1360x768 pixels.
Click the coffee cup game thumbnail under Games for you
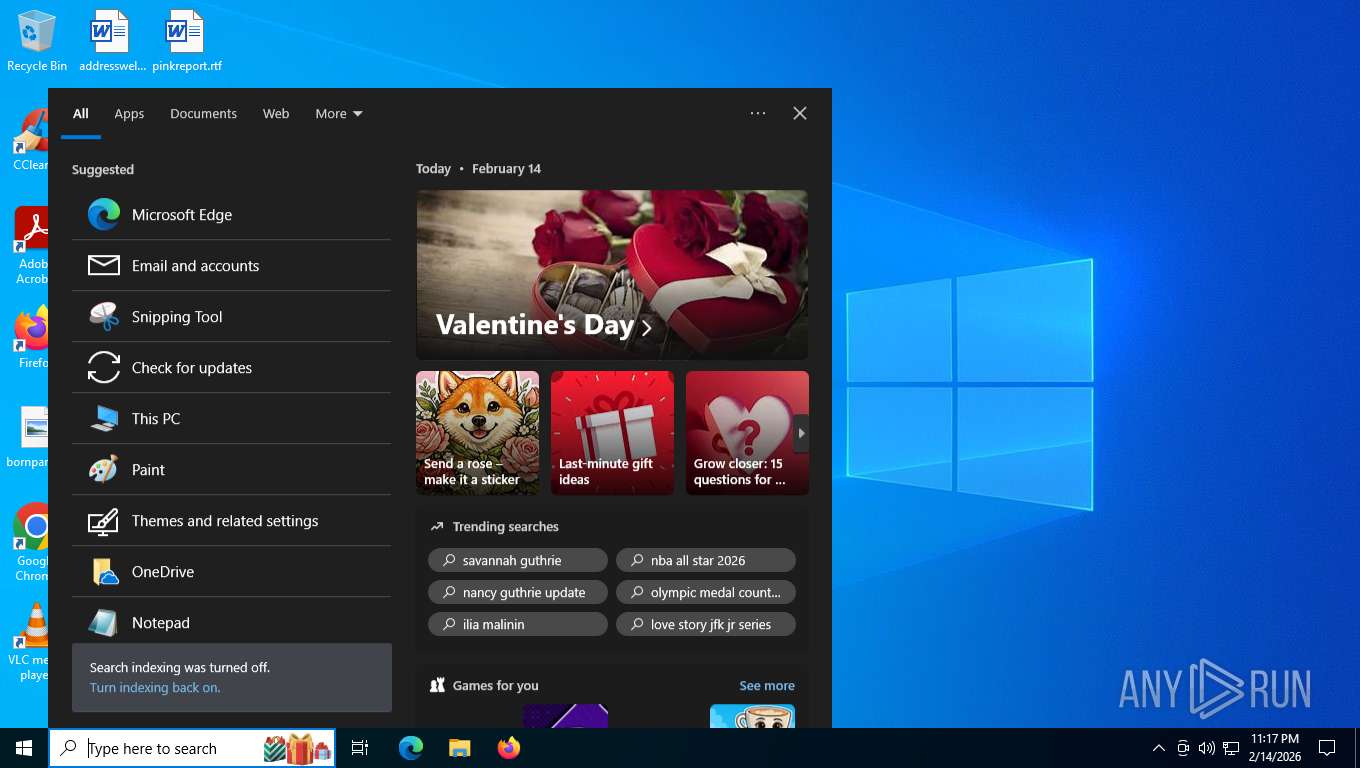pos(752,716)
